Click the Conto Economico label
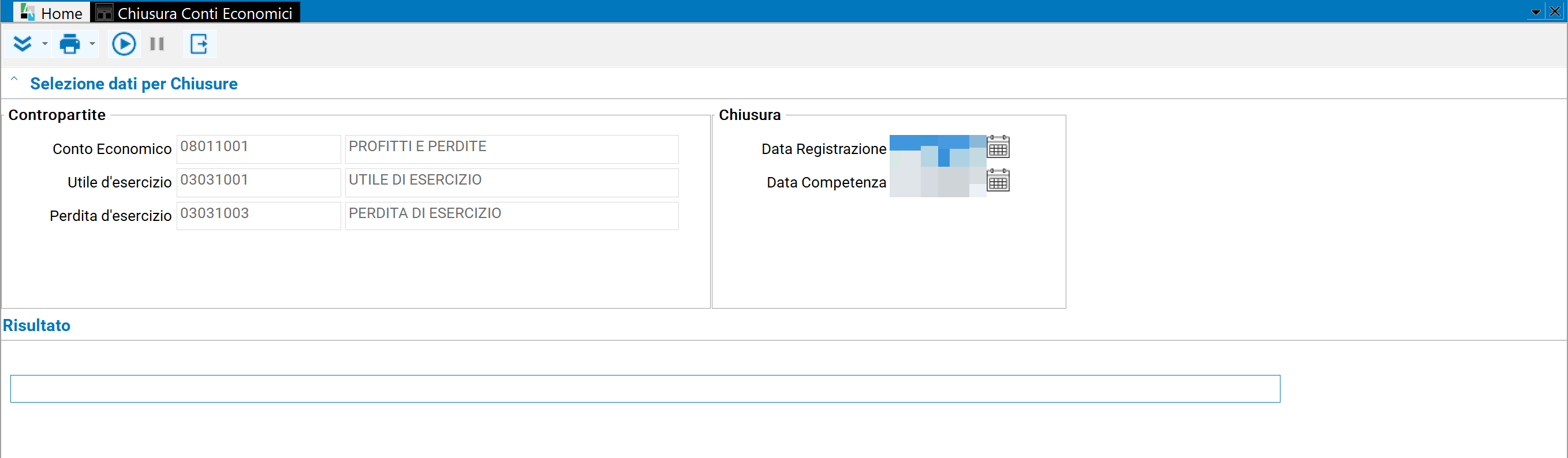This screenshot has height=458, width=1568. (x=112, y=149)
